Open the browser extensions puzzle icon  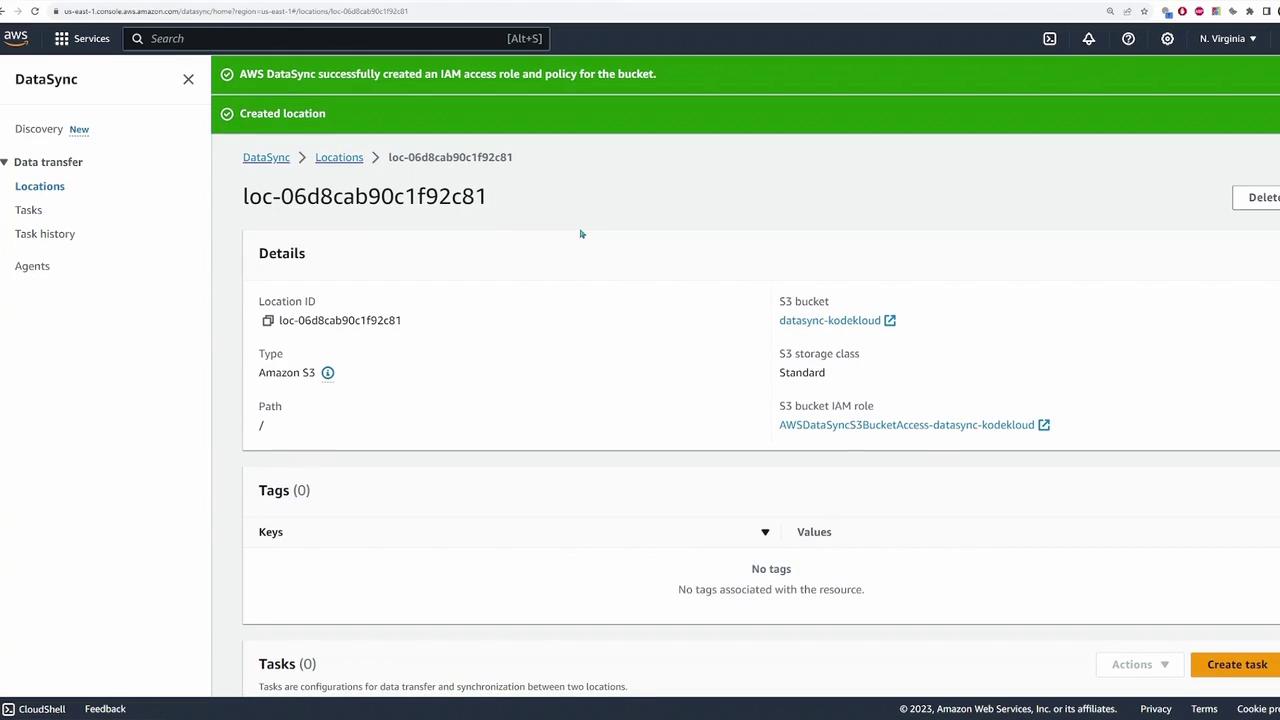[x=1249, y=11]
